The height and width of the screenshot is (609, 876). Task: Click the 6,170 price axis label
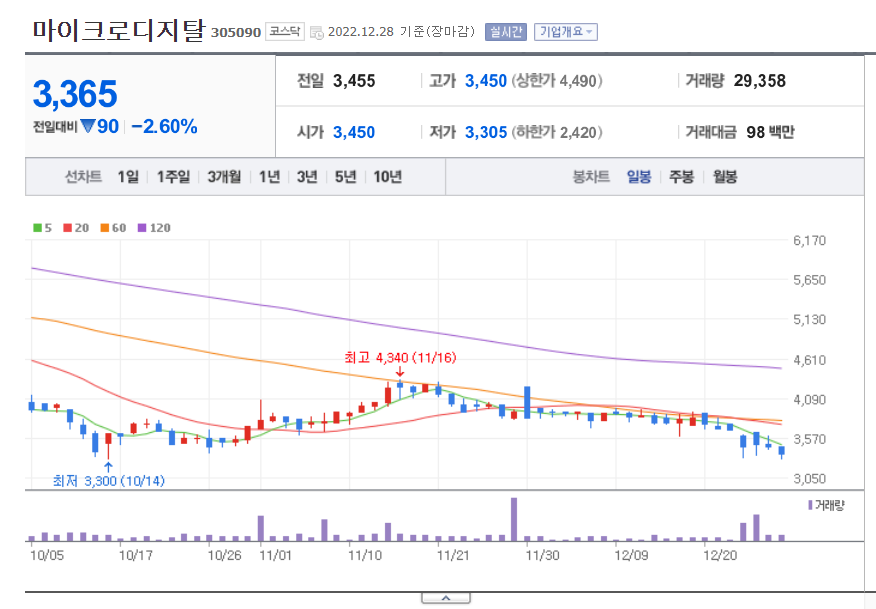click(x=810, y=241)
